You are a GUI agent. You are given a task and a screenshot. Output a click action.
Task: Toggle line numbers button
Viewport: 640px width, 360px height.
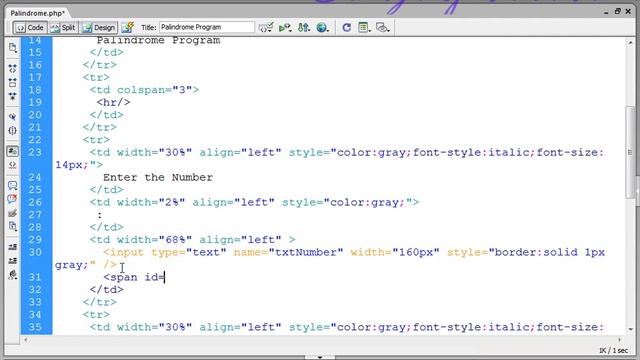click(x=13, y=151)
